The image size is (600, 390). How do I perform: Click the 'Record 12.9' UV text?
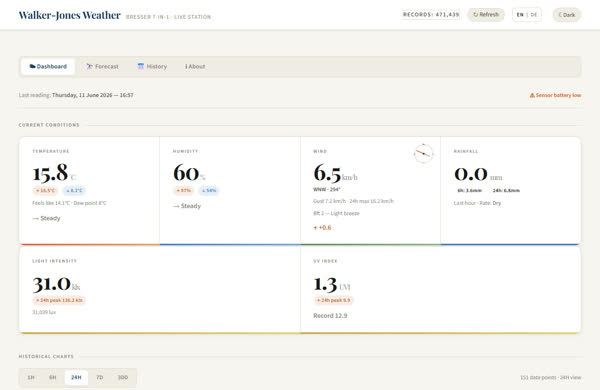tap(330, 316)
